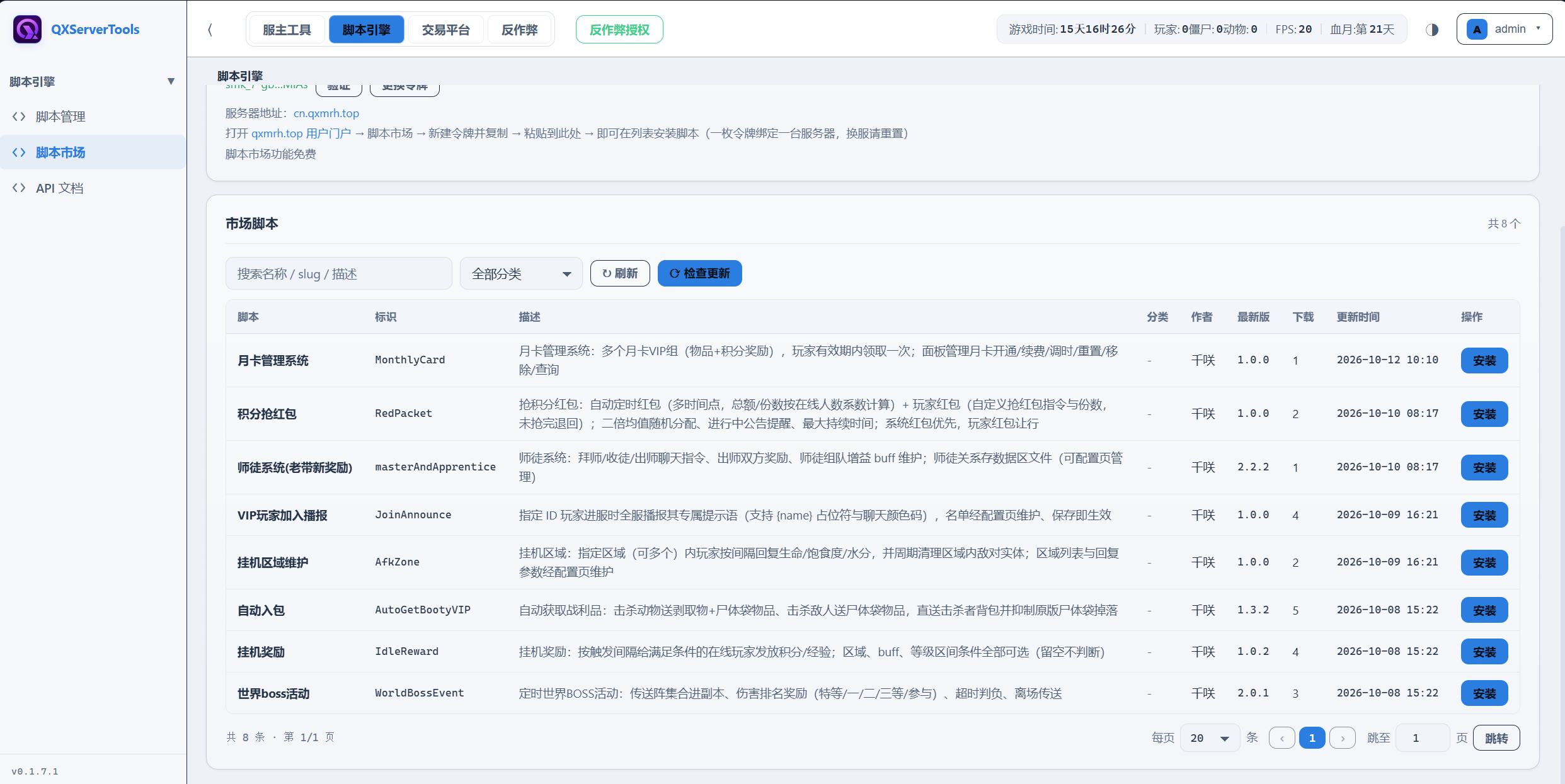Switch to the 脚本引擎 tab
The image size is (1565, 784).
coord(367,30)
